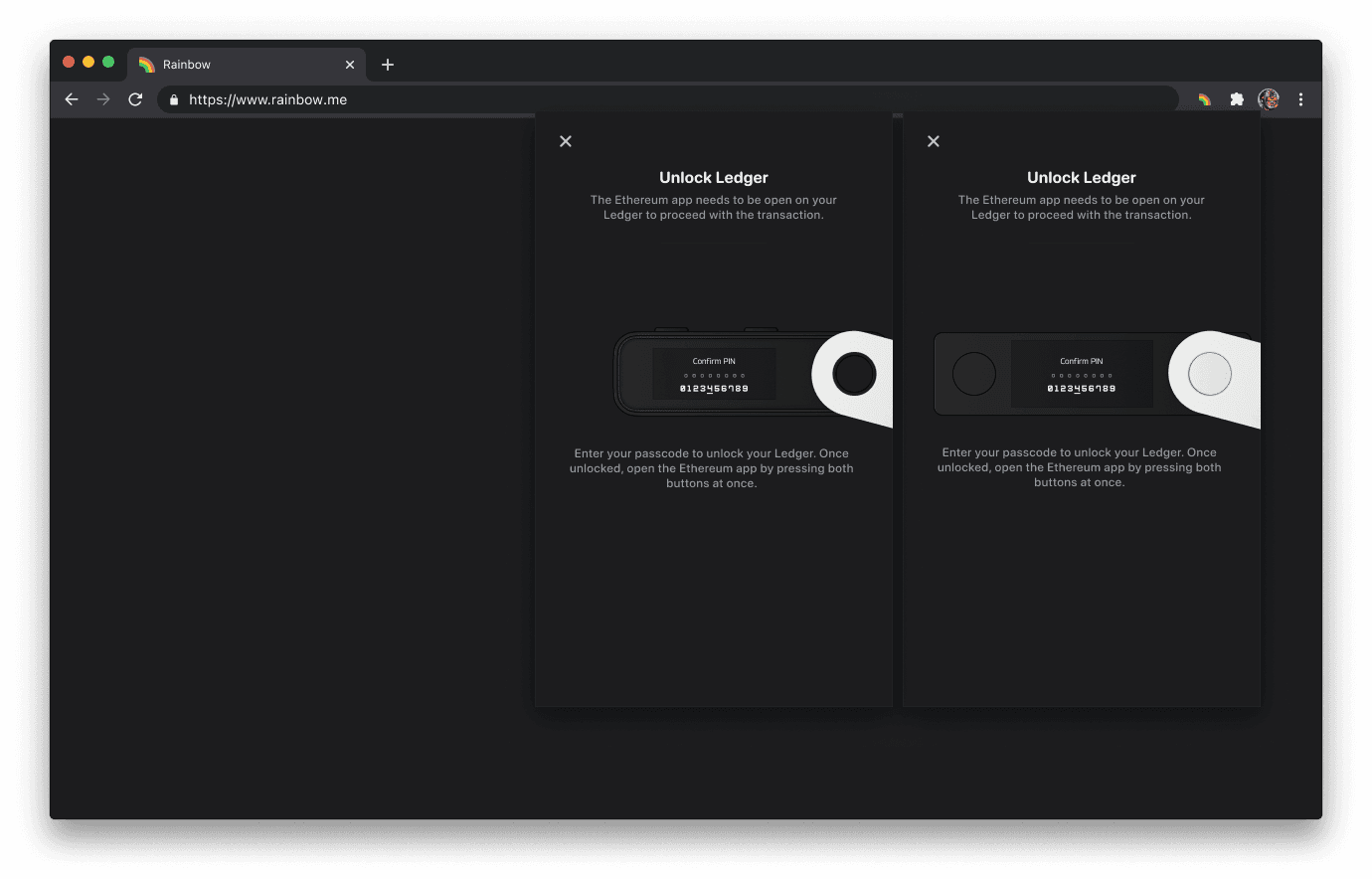Image resolution: width=1372 pixels, height=879 pixels.
Task: Click the browser forward arrow
Action: click(x=103, y=99)
